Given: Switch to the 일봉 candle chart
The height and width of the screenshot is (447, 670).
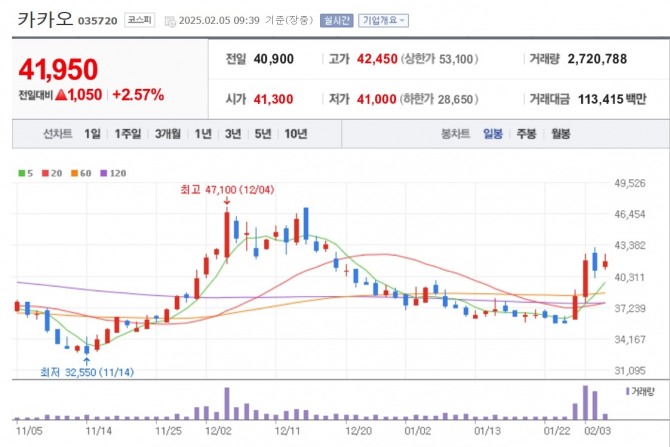Looking at the screenshot, I should pos(493,134).
